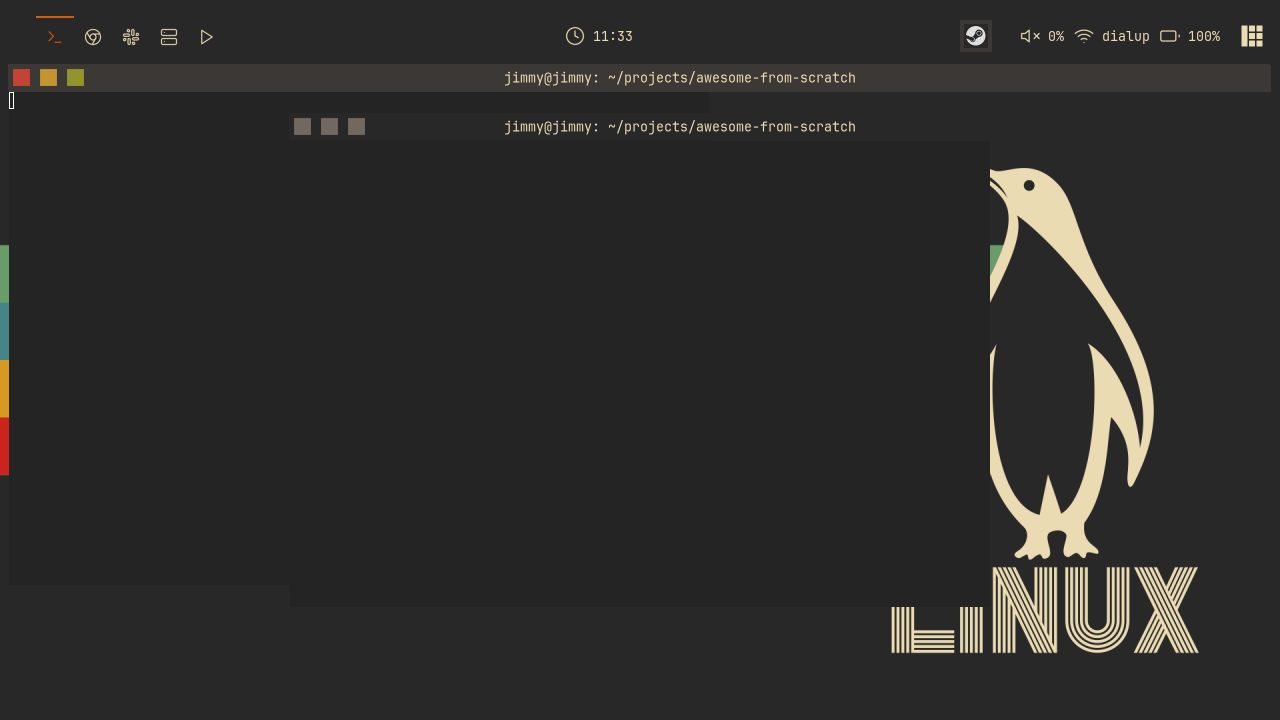
Task: Click the 0% volume label
Action: pyautogui.click(x=1056, y=36)
